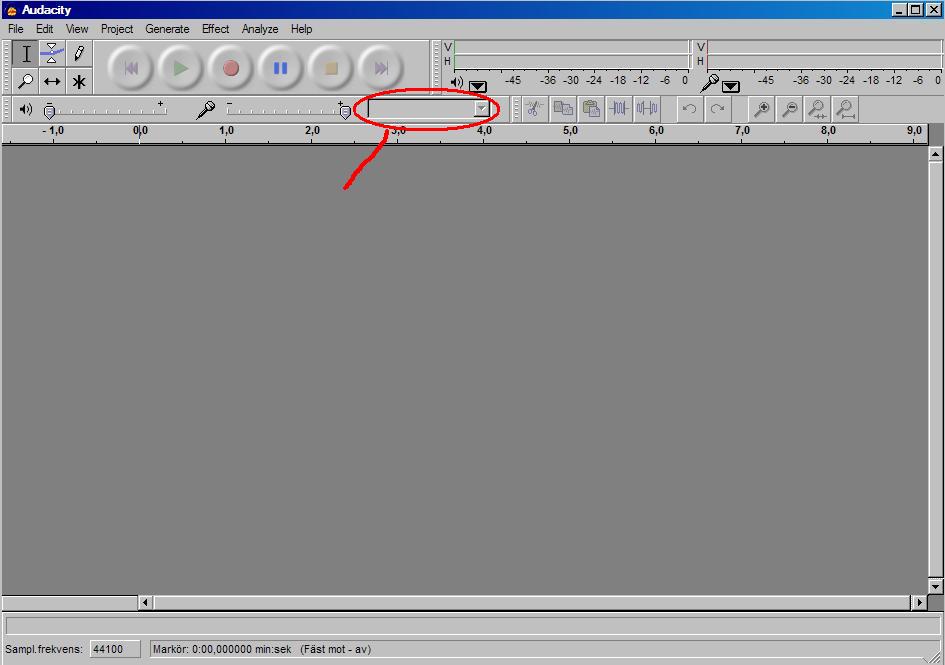
Task: Click the mixer toolbar speaker icon
Action: pos(25,109)
